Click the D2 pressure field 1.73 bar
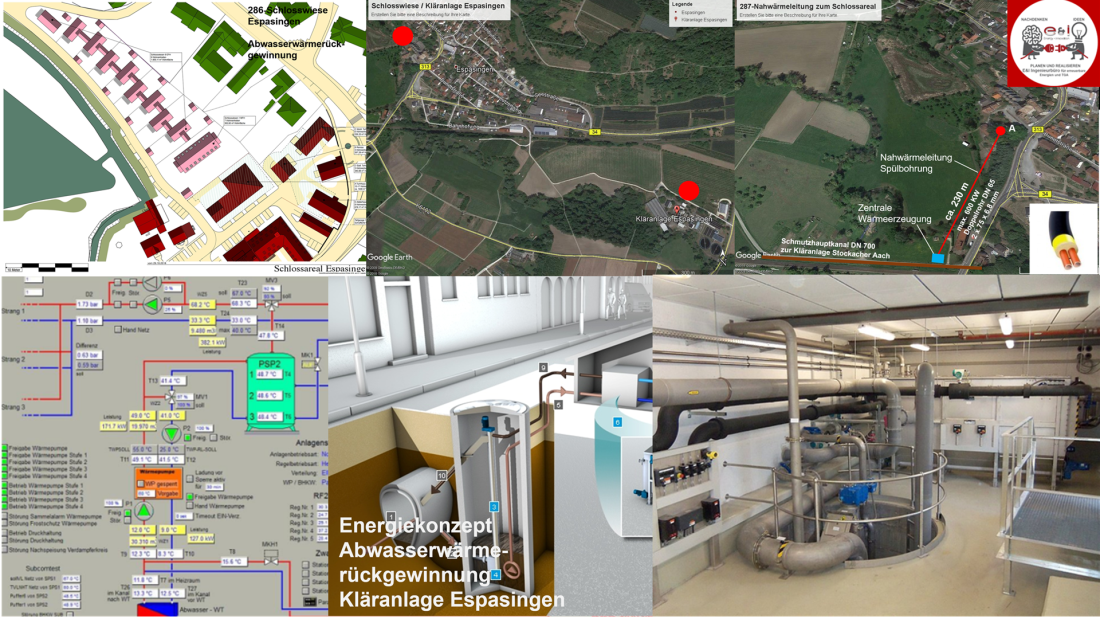 pos(89,303)
